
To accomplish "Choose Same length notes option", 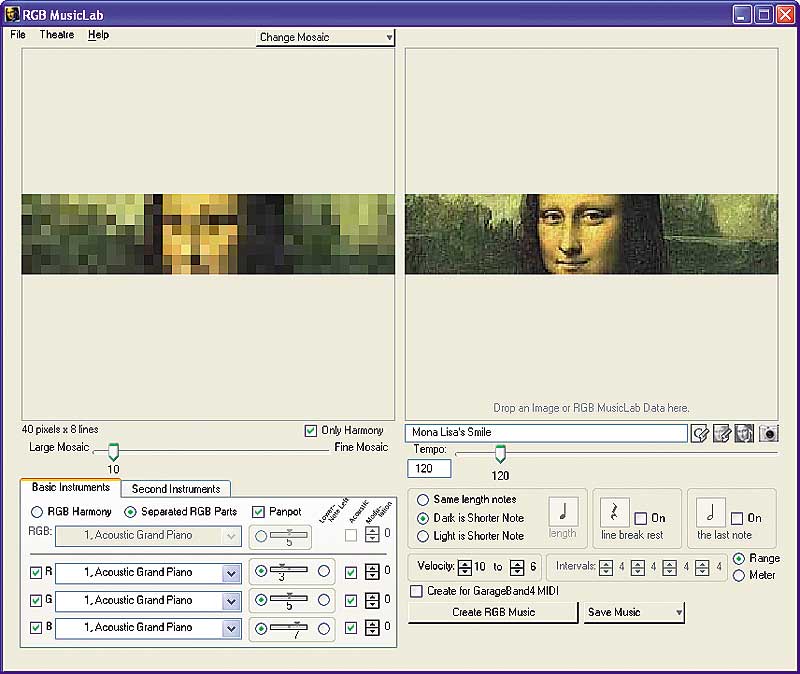I will click(x=422, y=500).
